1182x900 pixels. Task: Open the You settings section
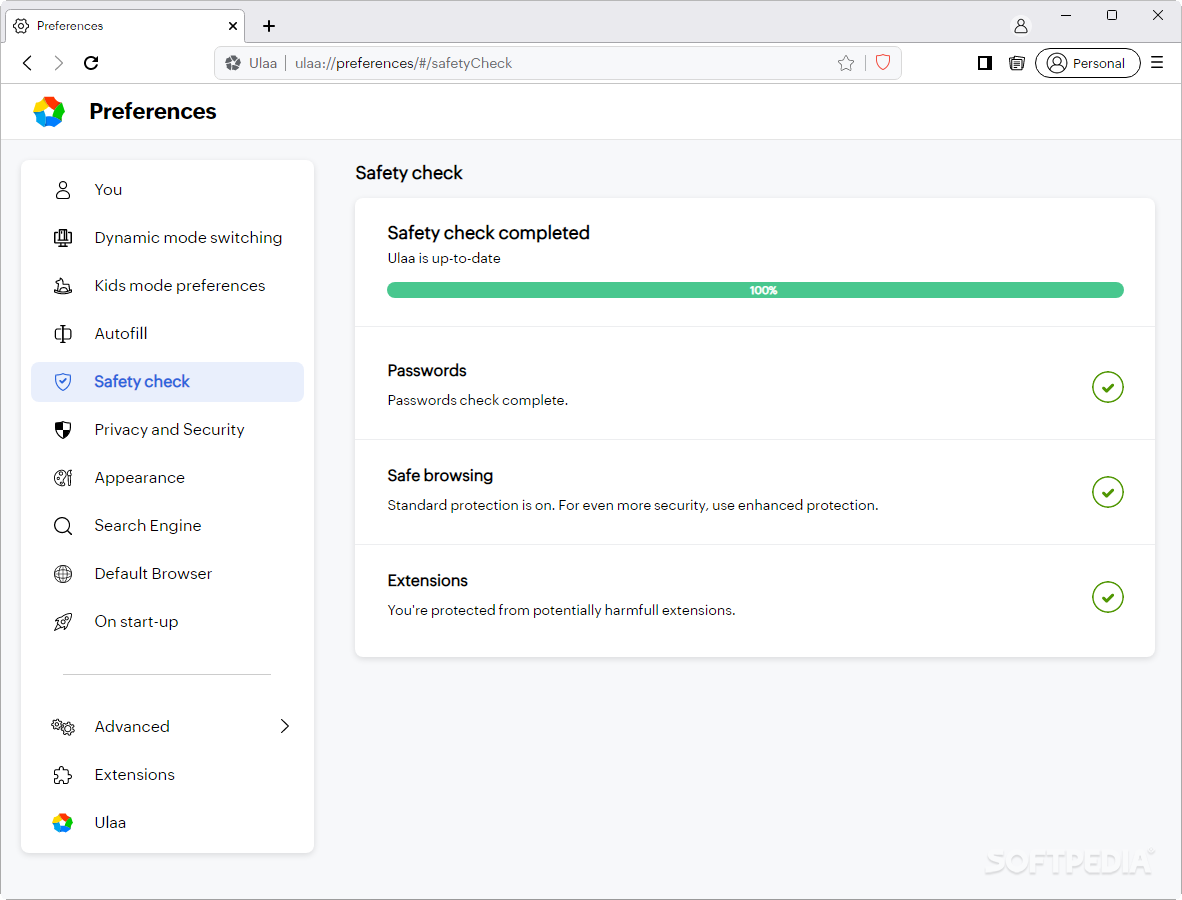coord(167,190)
